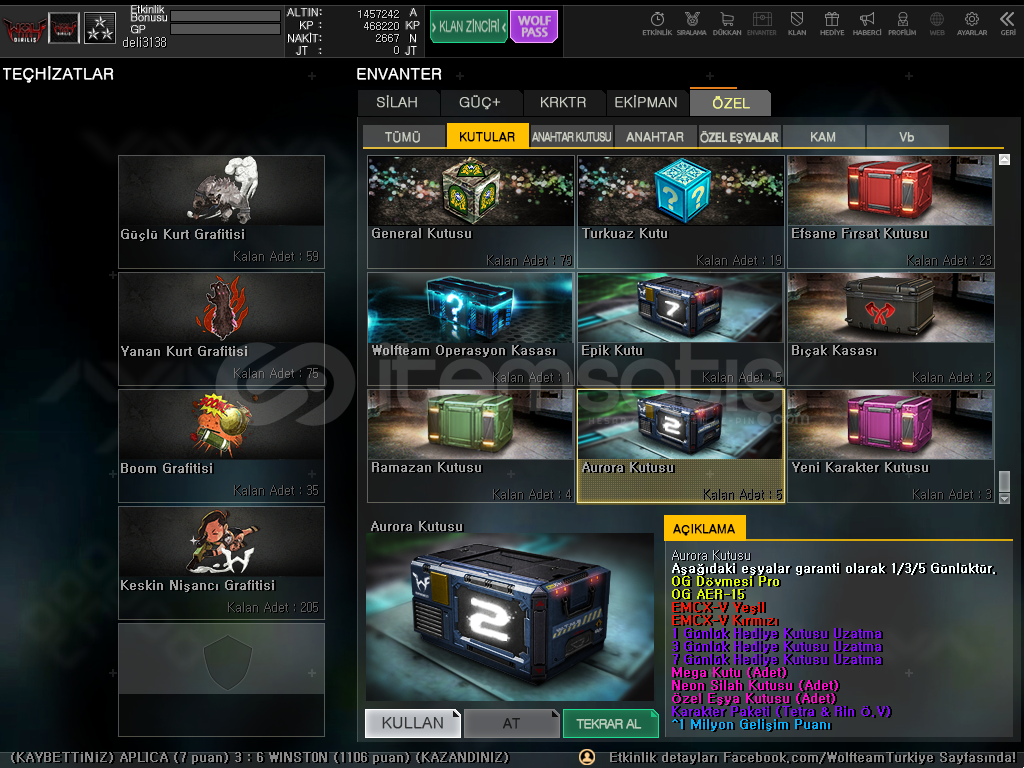Click the large Aurora Kutusu preview image
Screen dimensions: 1024x768
(x=510, y=617)
